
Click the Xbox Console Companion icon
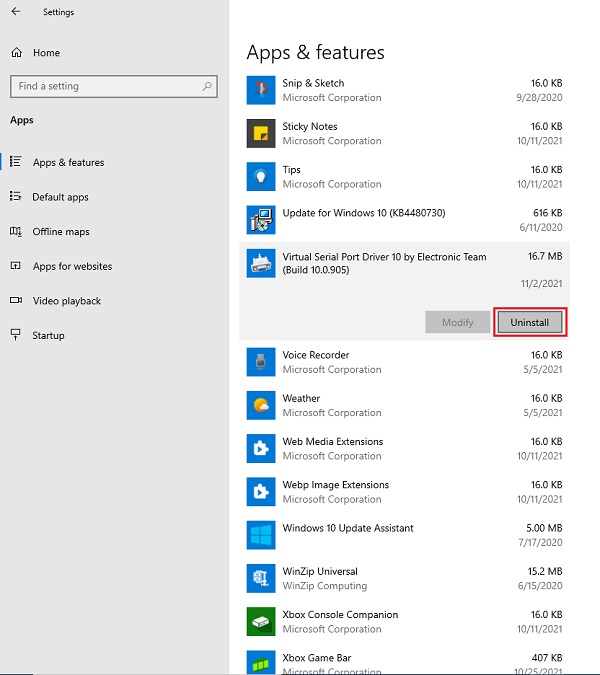[261, 622]
